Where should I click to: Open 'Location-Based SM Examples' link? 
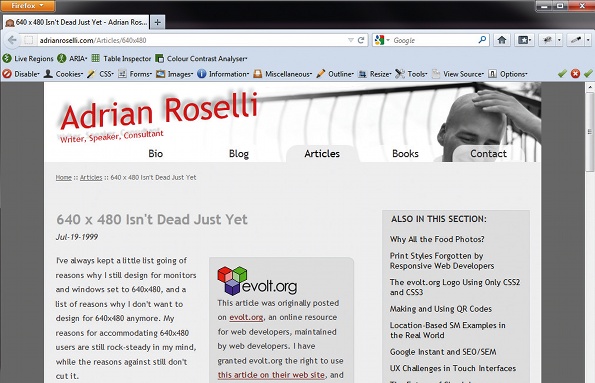pyautogui.click(x=448, y=330)
